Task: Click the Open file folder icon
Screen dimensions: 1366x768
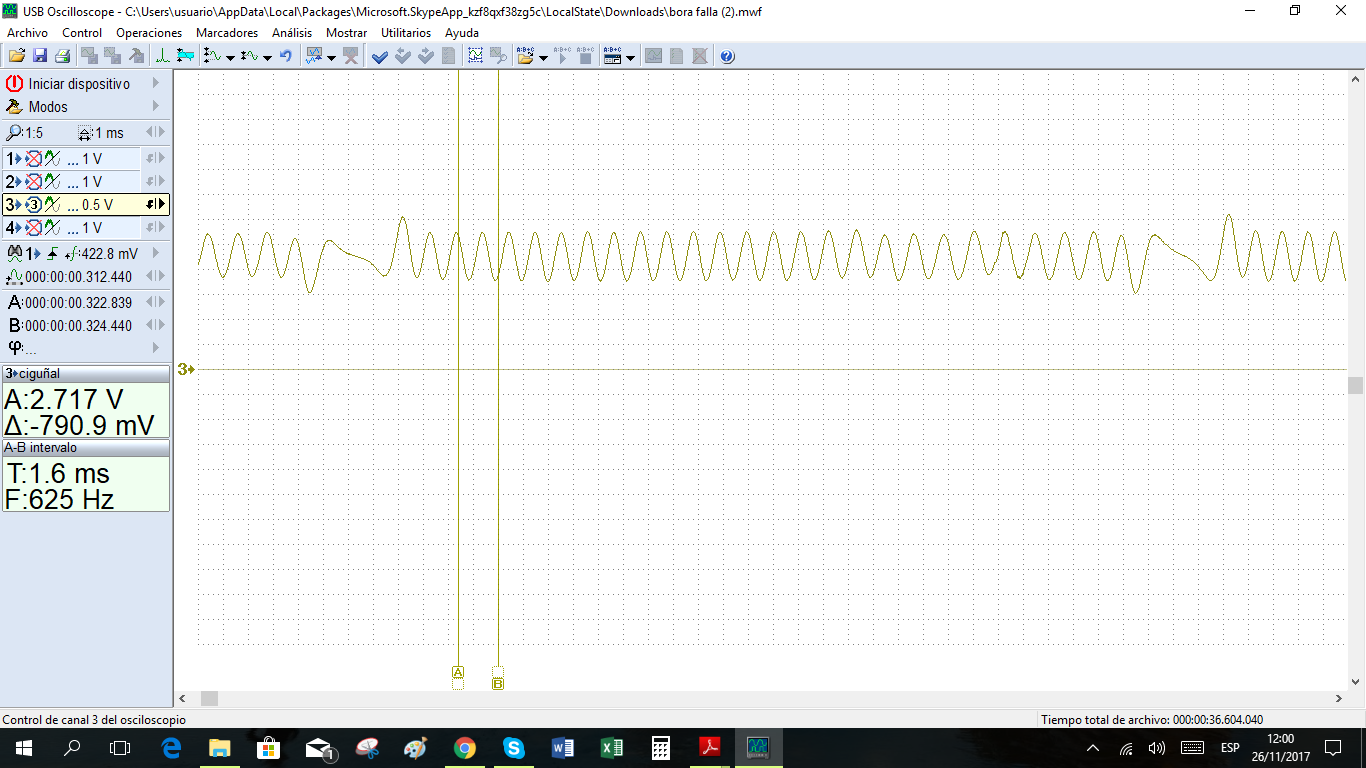Action: (x=17, y=56)
